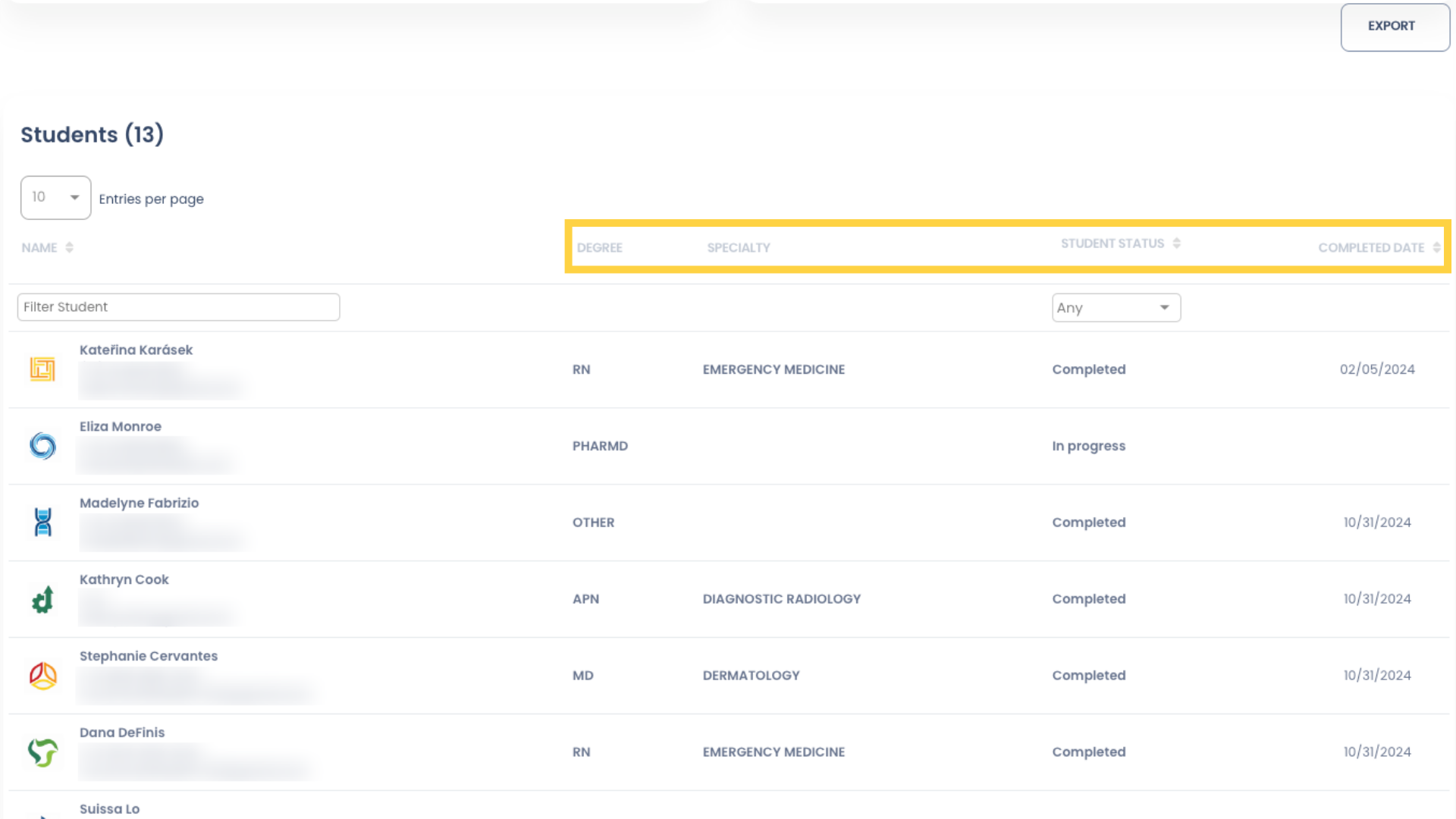
Task: Click Dana DeFinis' green avatar icon
Action: coord(42,752)
